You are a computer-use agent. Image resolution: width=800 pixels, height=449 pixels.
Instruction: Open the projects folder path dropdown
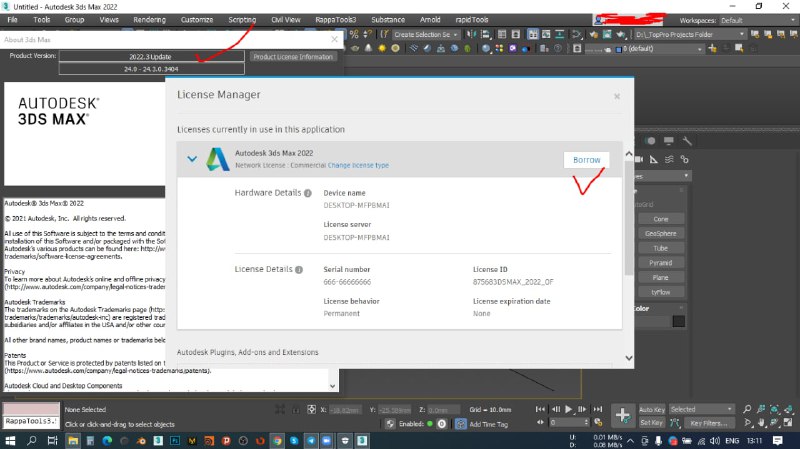[x=690, y=34]
